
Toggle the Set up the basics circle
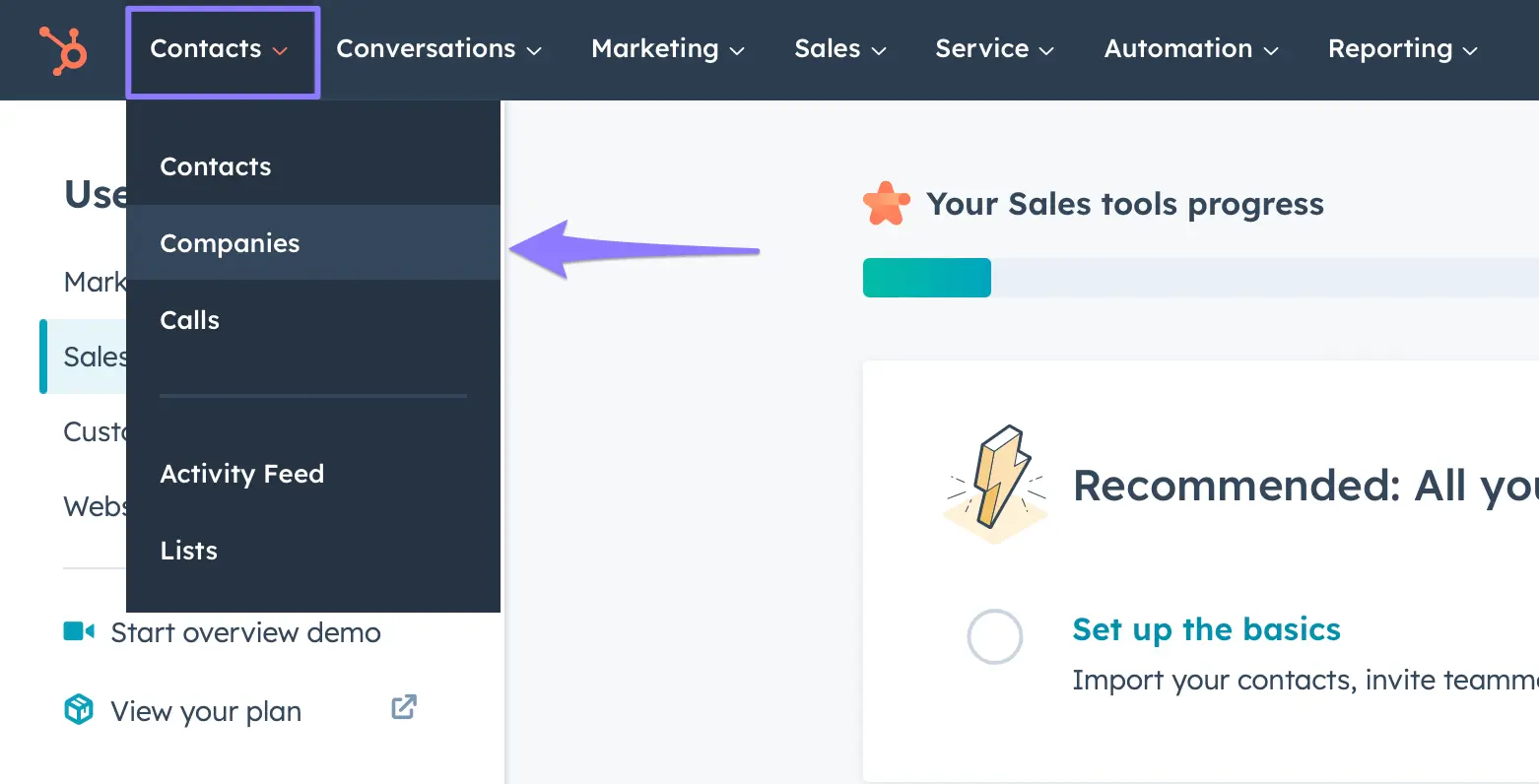click(x=995, y=636)
